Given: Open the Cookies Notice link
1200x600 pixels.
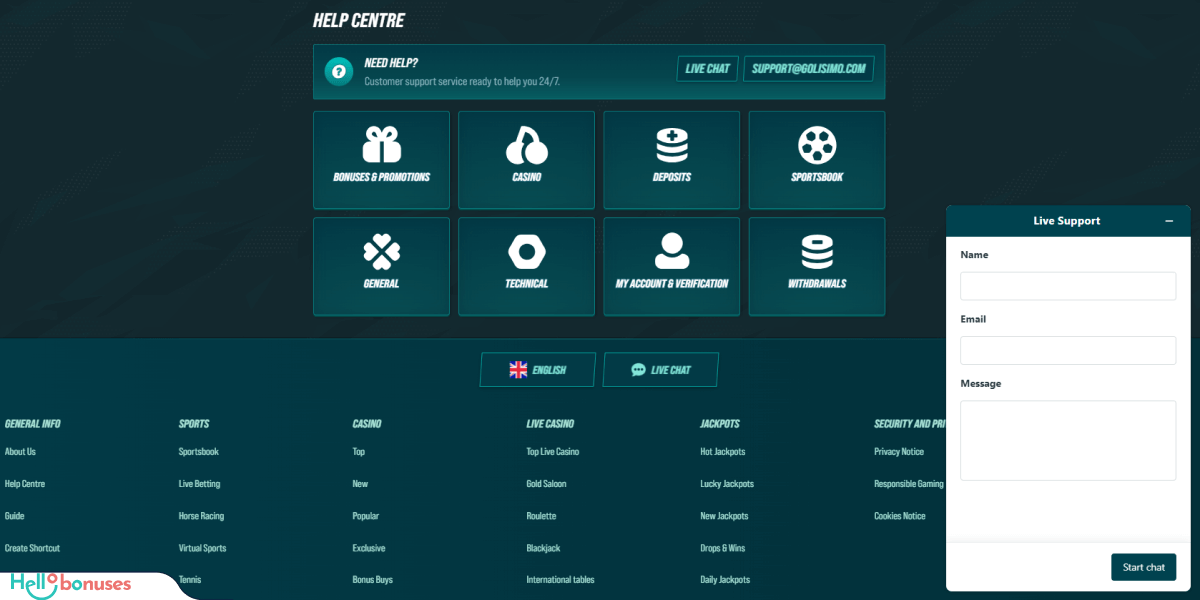Looking at the screenshot, I should pyautogui.click(x=900, y=516).
